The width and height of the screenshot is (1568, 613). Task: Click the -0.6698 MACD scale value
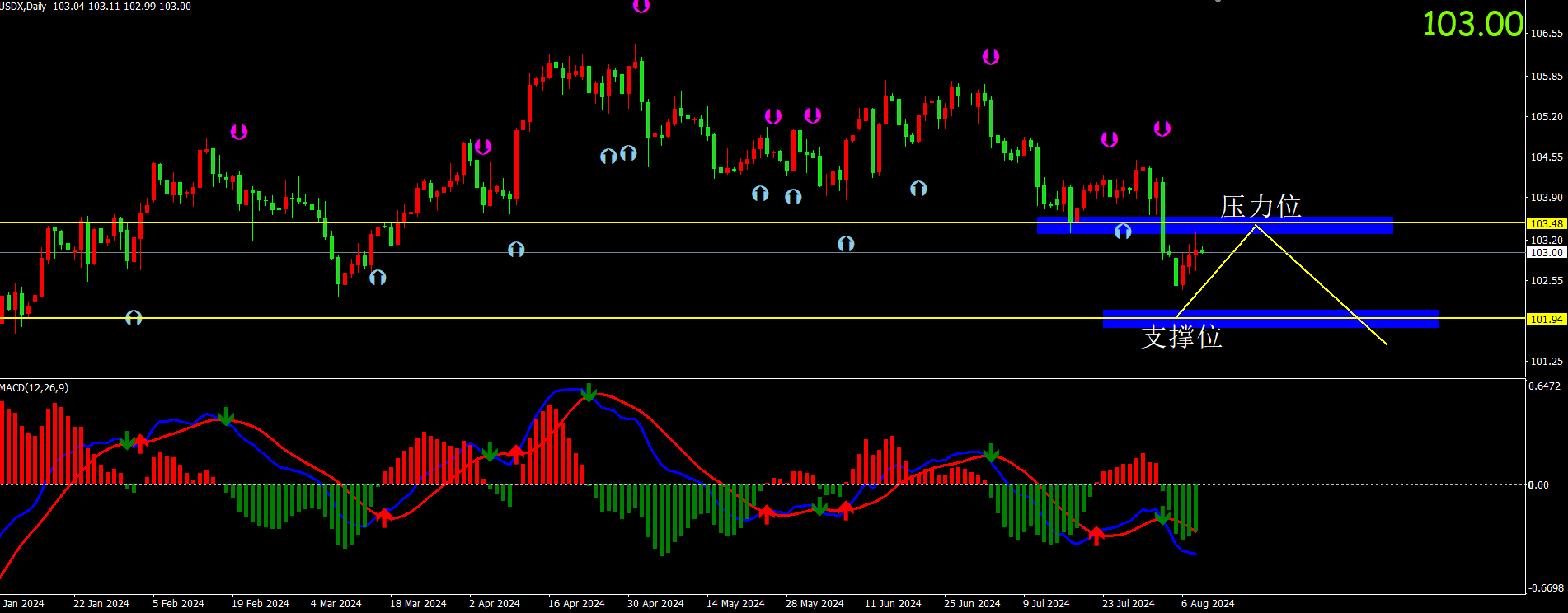click(x=1545, y=588)
